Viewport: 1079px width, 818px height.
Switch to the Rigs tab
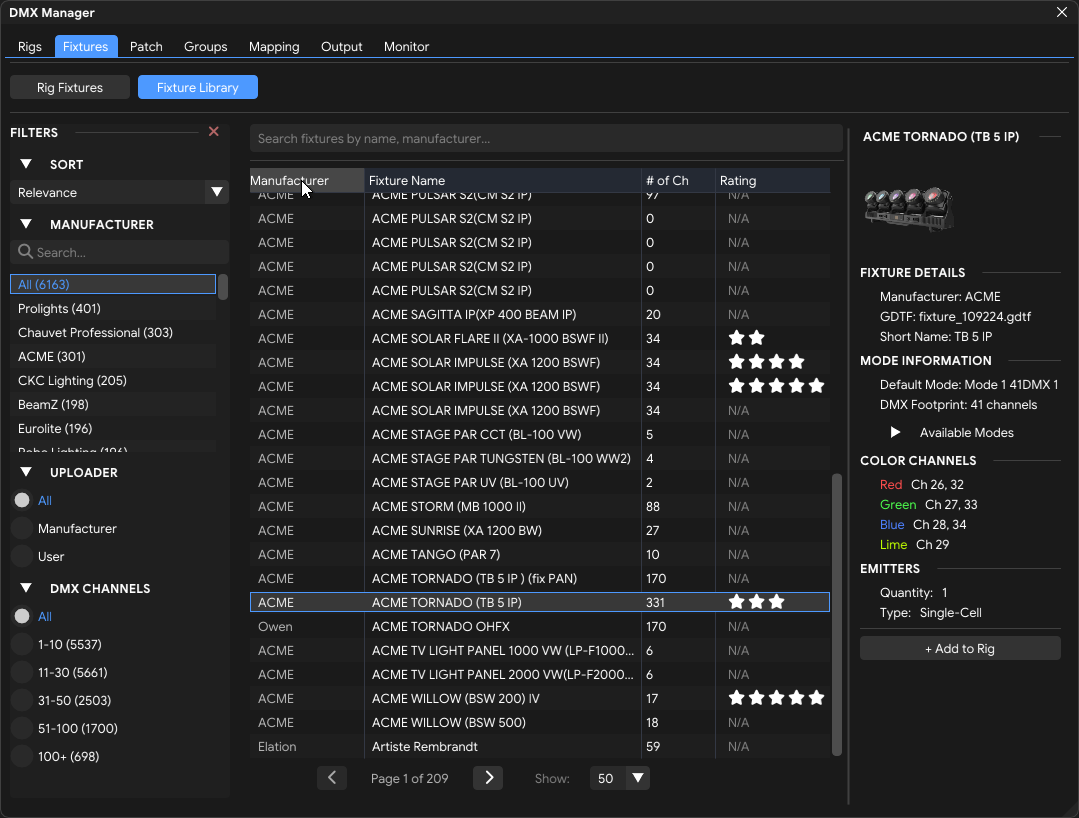pos(30,46)
